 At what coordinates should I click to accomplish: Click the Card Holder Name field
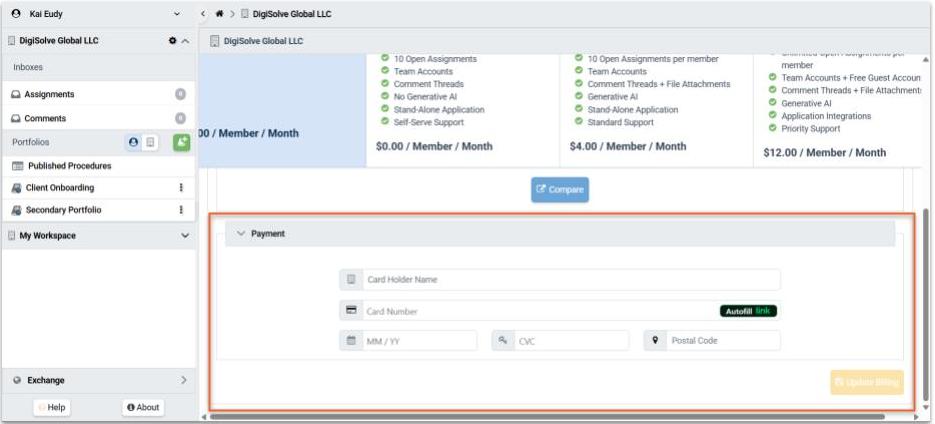coord(570,280)
